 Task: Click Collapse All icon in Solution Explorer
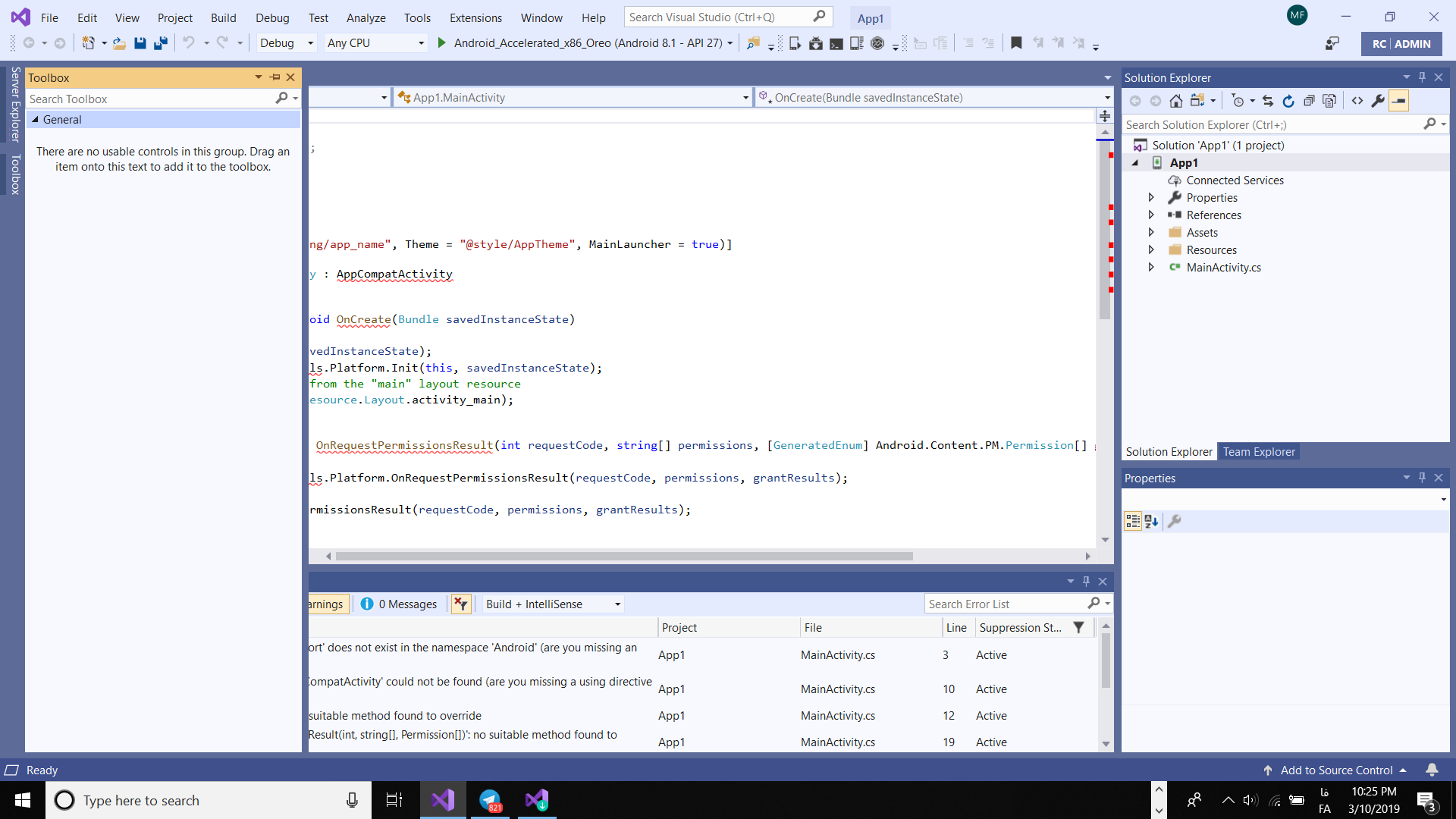coord(1309,101)
